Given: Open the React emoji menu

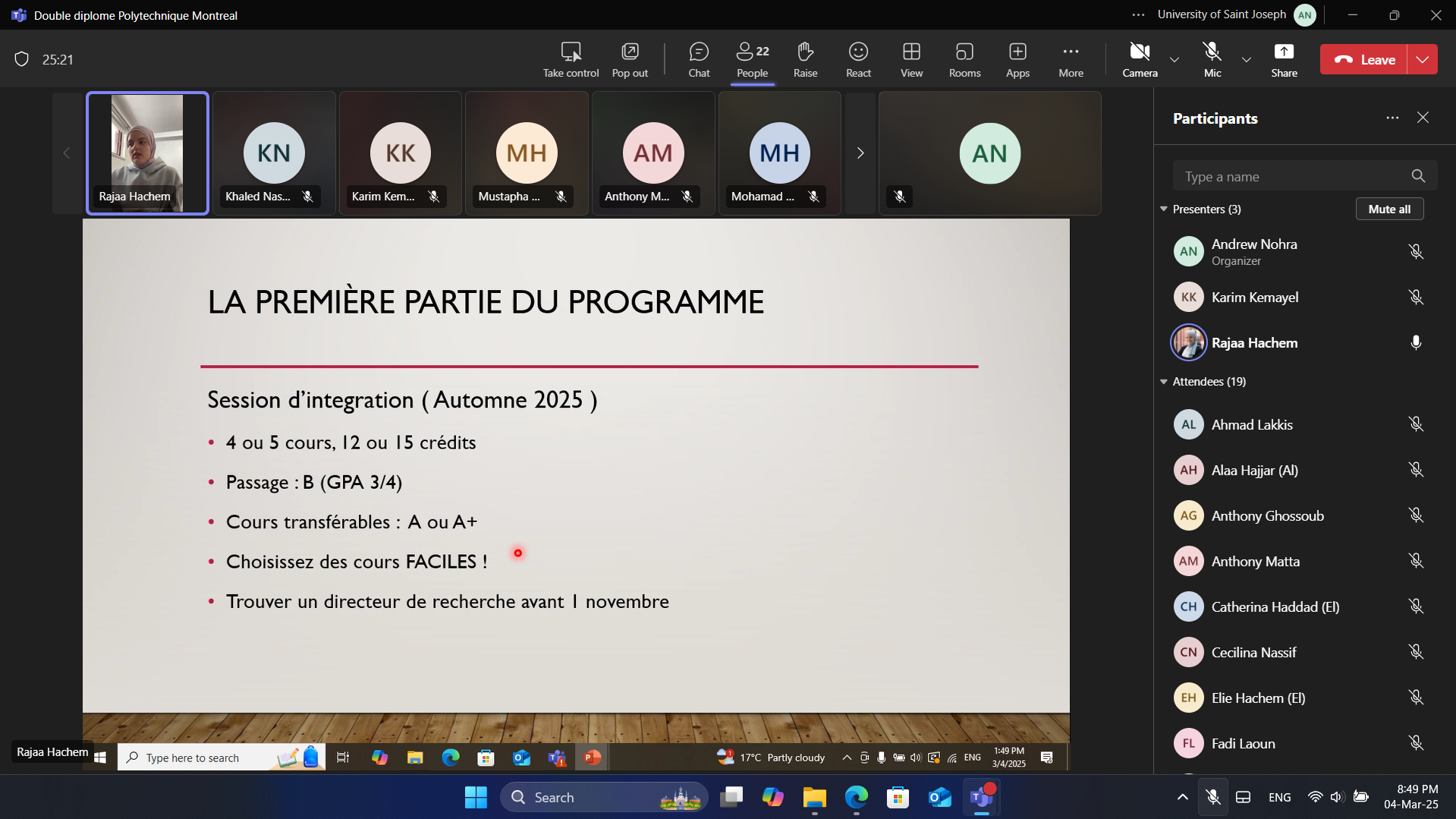Looking at the screenshot, I should (x=858, y=59).
